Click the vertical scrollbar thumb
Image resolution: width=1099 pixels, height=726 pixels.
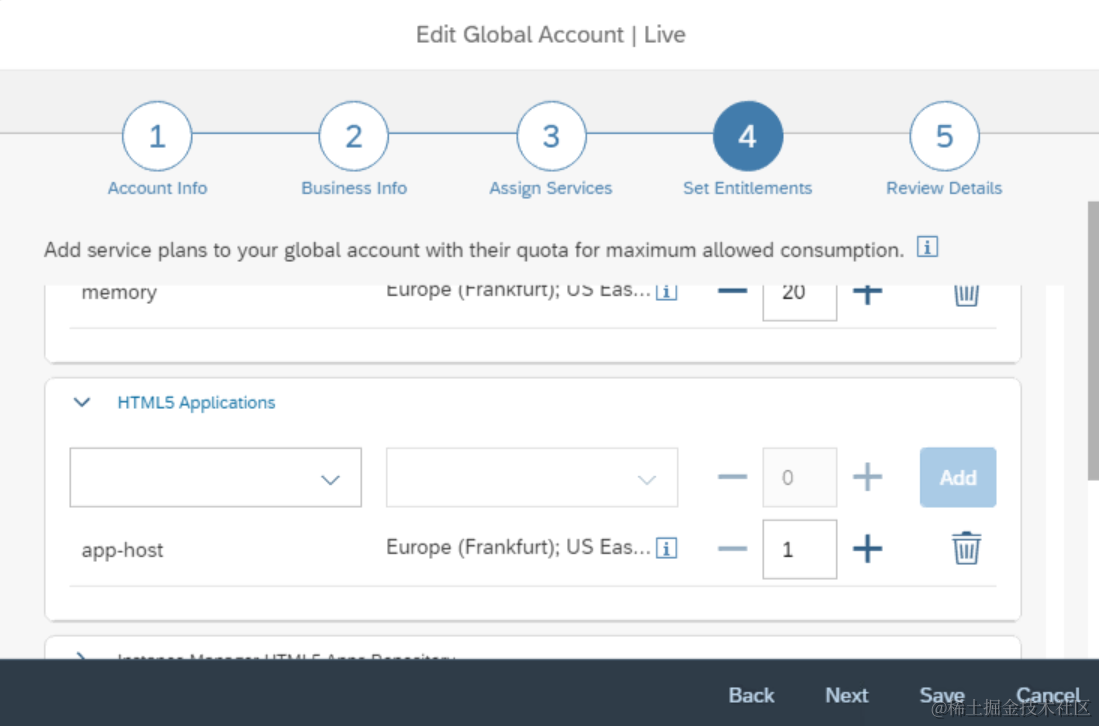point(1093,341)
